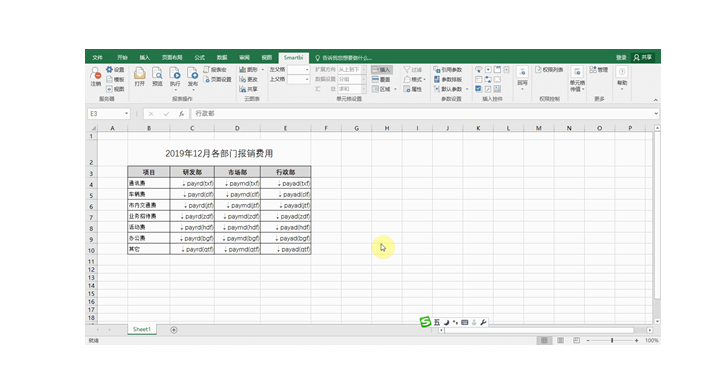Open a report with 打开 icon
The width and height of the screenshot is (714, 376).
pyautogui.click(x=139, y=76)
